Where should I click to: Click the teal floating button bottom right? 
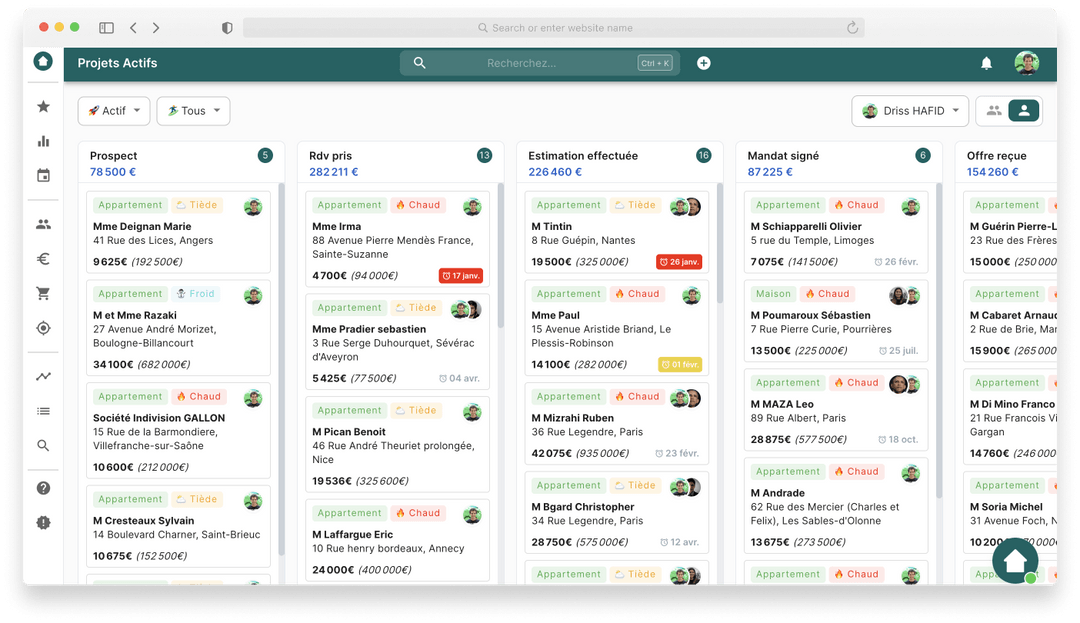pyautogui.click(x=1015, y=559)
